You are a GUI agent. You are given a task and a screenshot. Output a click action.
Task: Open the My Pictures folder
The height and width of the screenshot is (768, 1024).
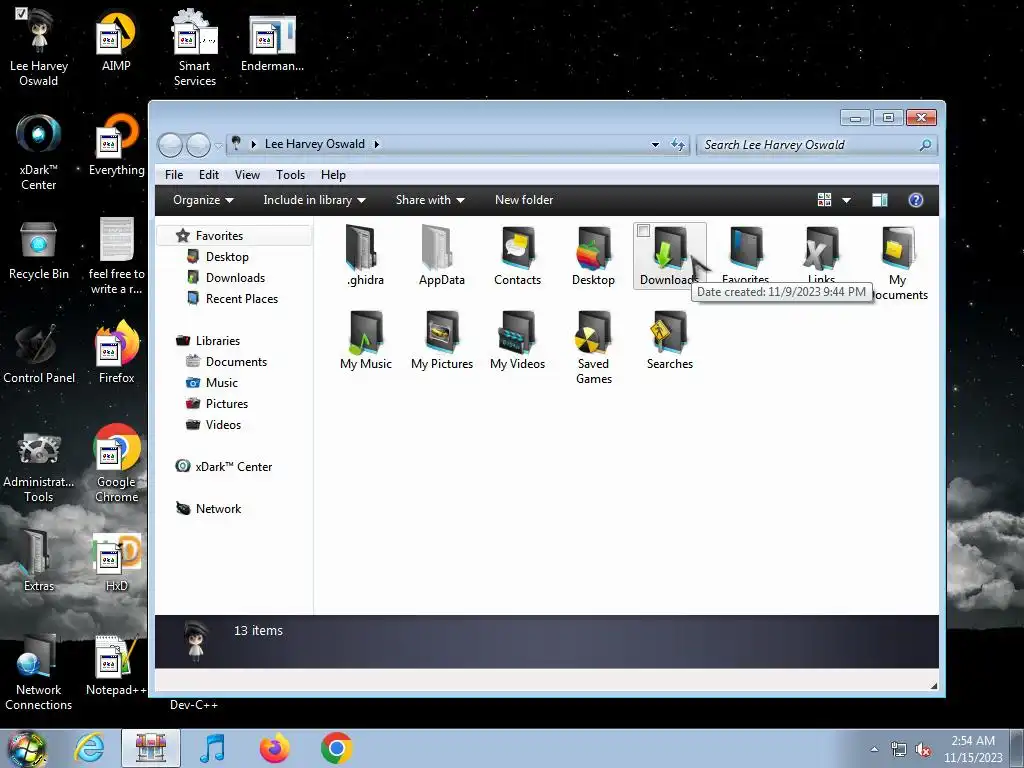pyautogui.click(x=441, y=340)
